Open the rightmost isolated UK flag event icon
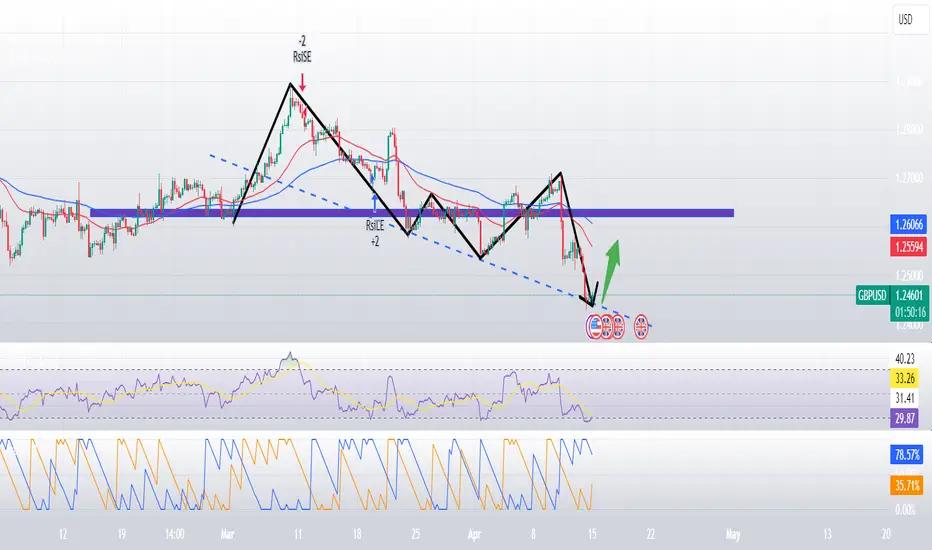 click(641, 327)
